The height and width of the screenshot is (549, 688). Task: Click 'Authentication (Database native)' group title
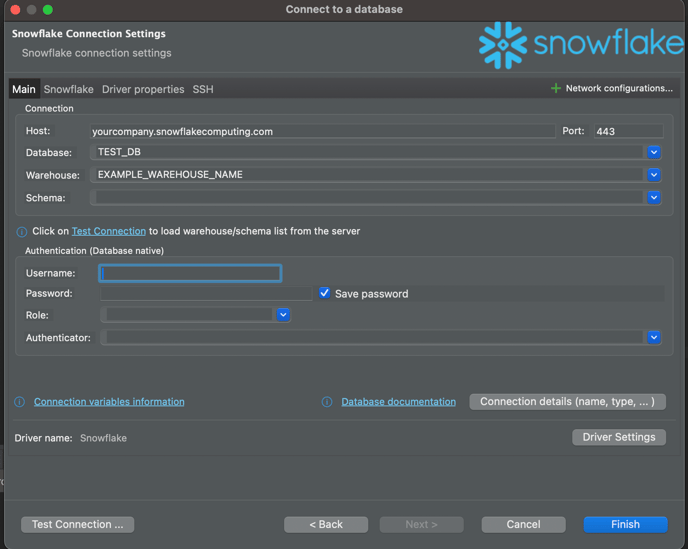click(94, 251)
